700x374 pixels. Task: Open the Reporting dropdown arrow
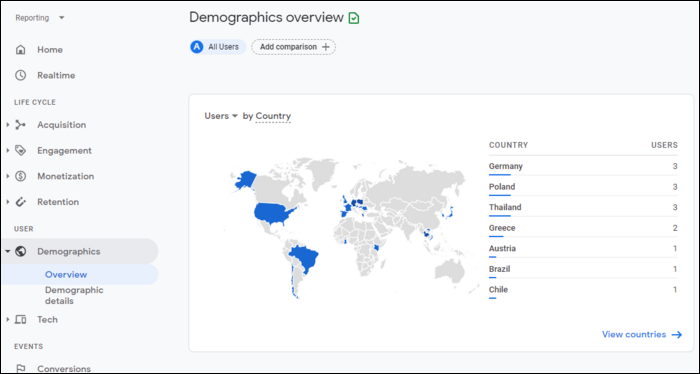tap(62, 18)
